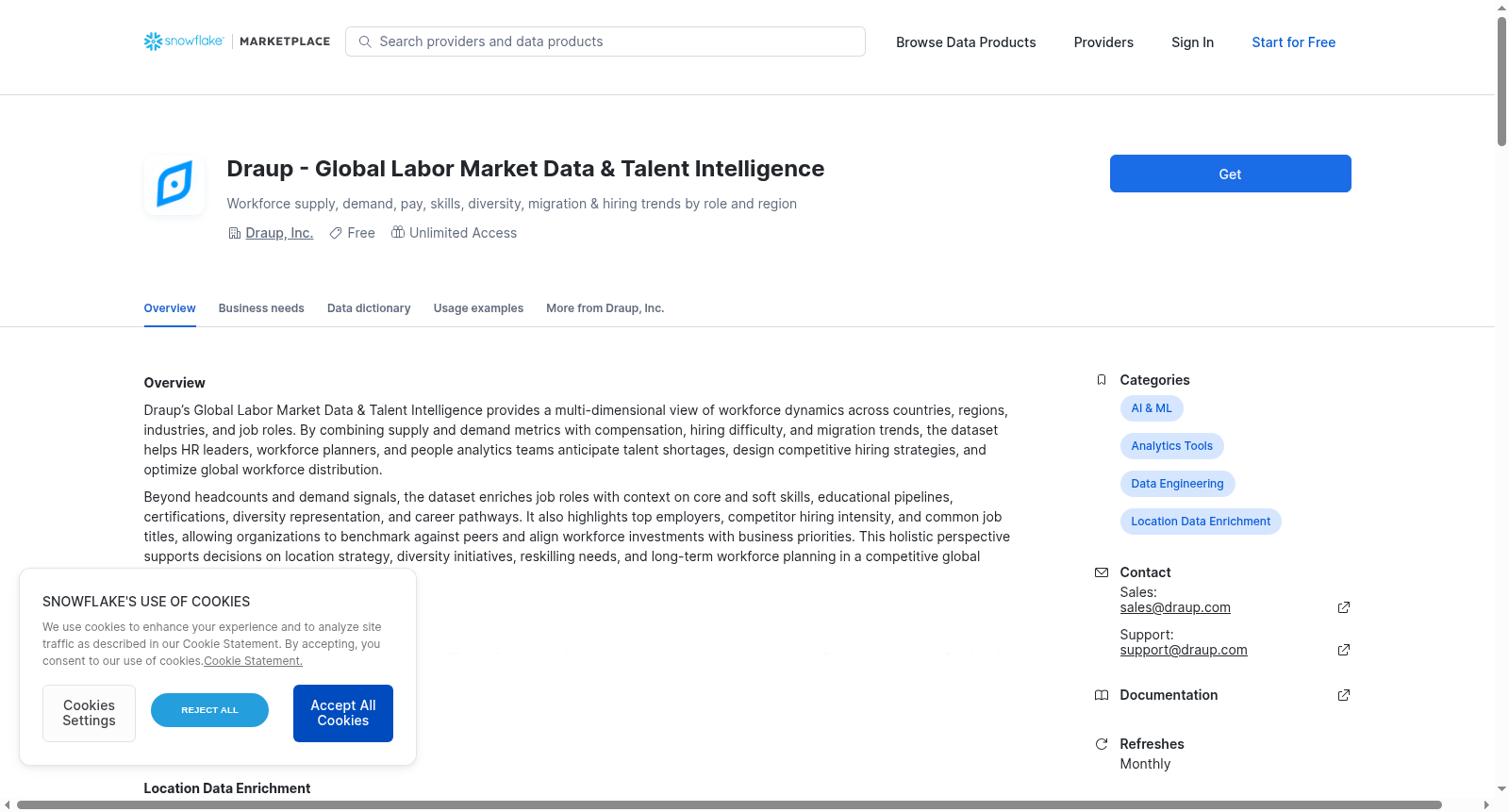Click the Marketplace wordmark

coord(285,41)
